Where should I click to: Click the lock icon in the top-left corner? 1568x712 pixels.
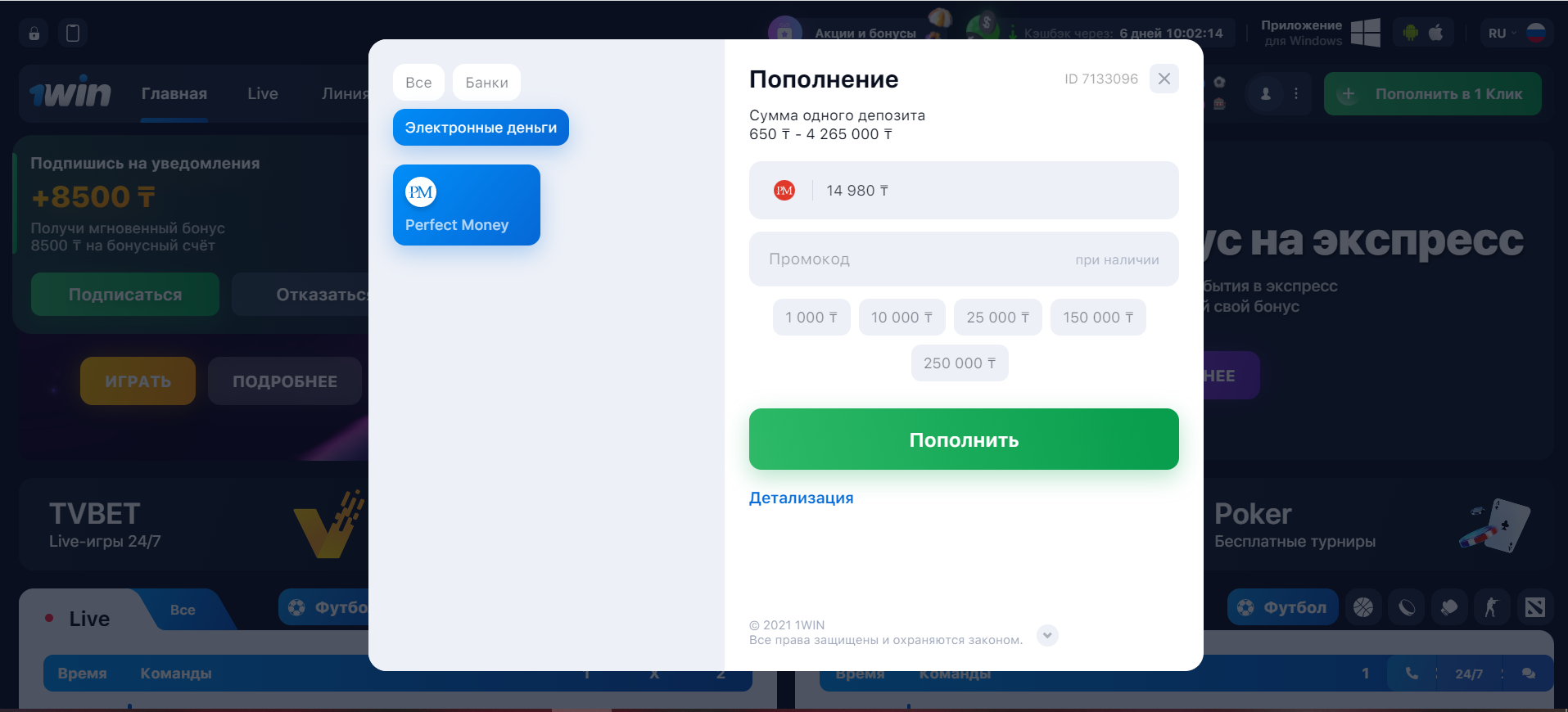click(x=34, y=34)
